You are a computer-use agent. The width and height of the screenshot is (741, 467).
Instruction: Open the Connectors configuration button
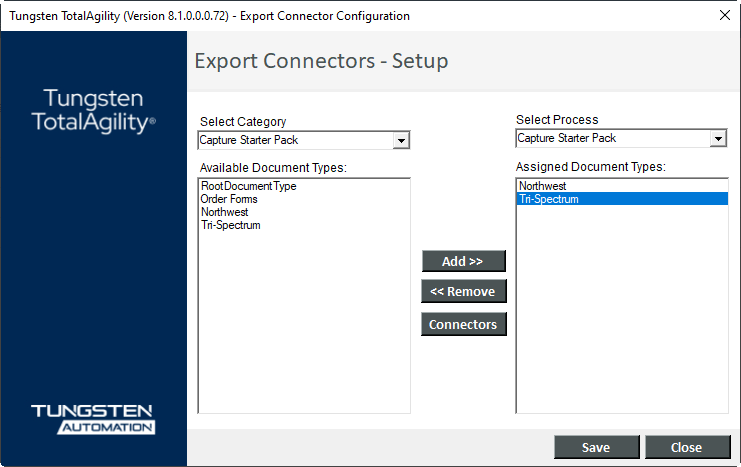click(463, 324)
